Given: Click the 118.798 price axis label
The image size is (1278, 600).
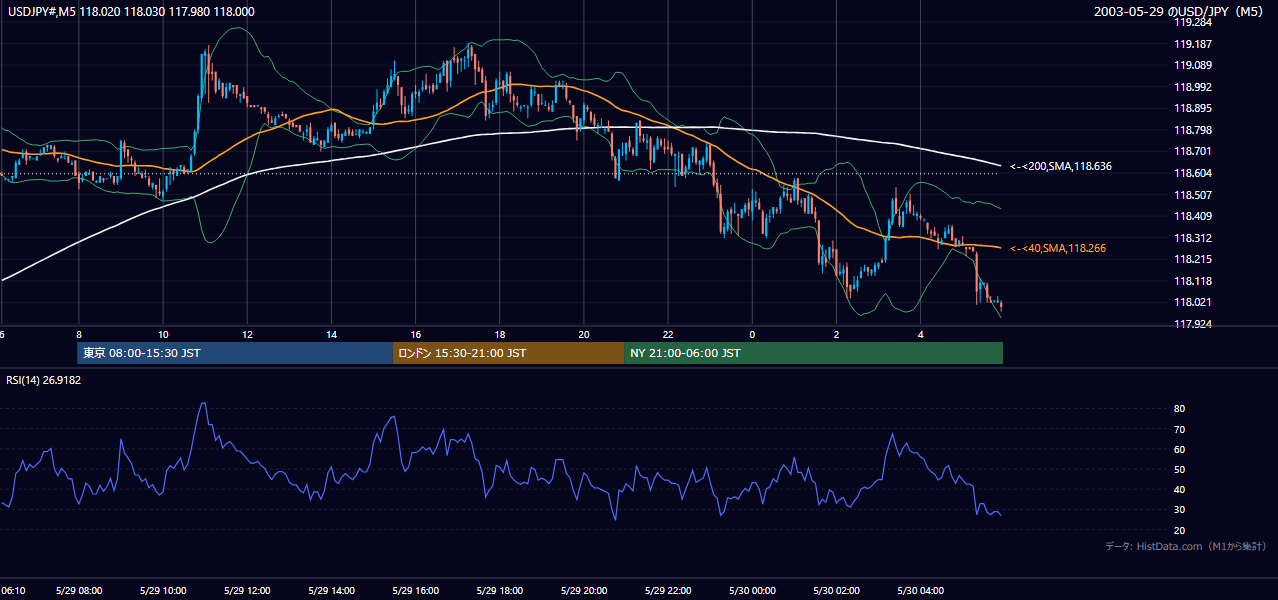Looking at the screenshot, I should point(1193,130).
